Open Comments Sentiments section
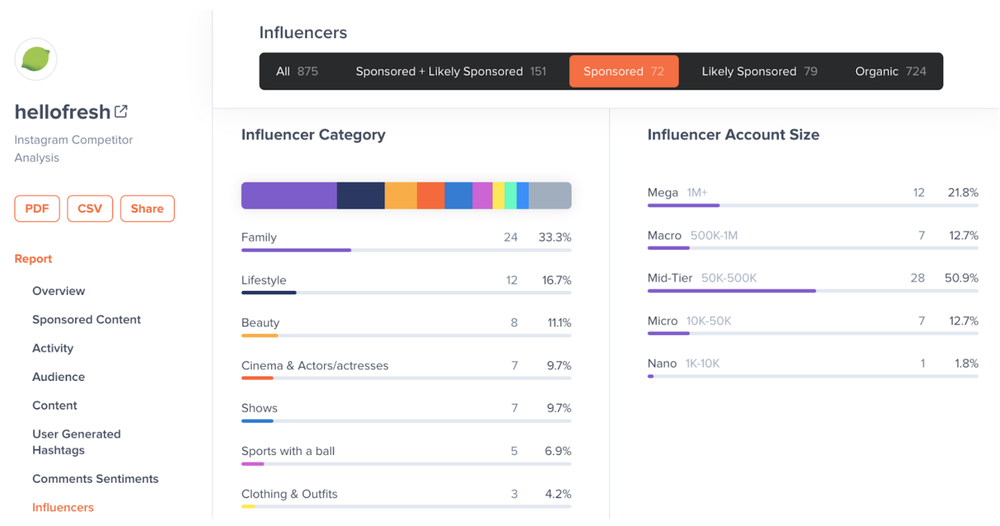Viewport: 1000px width, 526px height. [96, 479]
